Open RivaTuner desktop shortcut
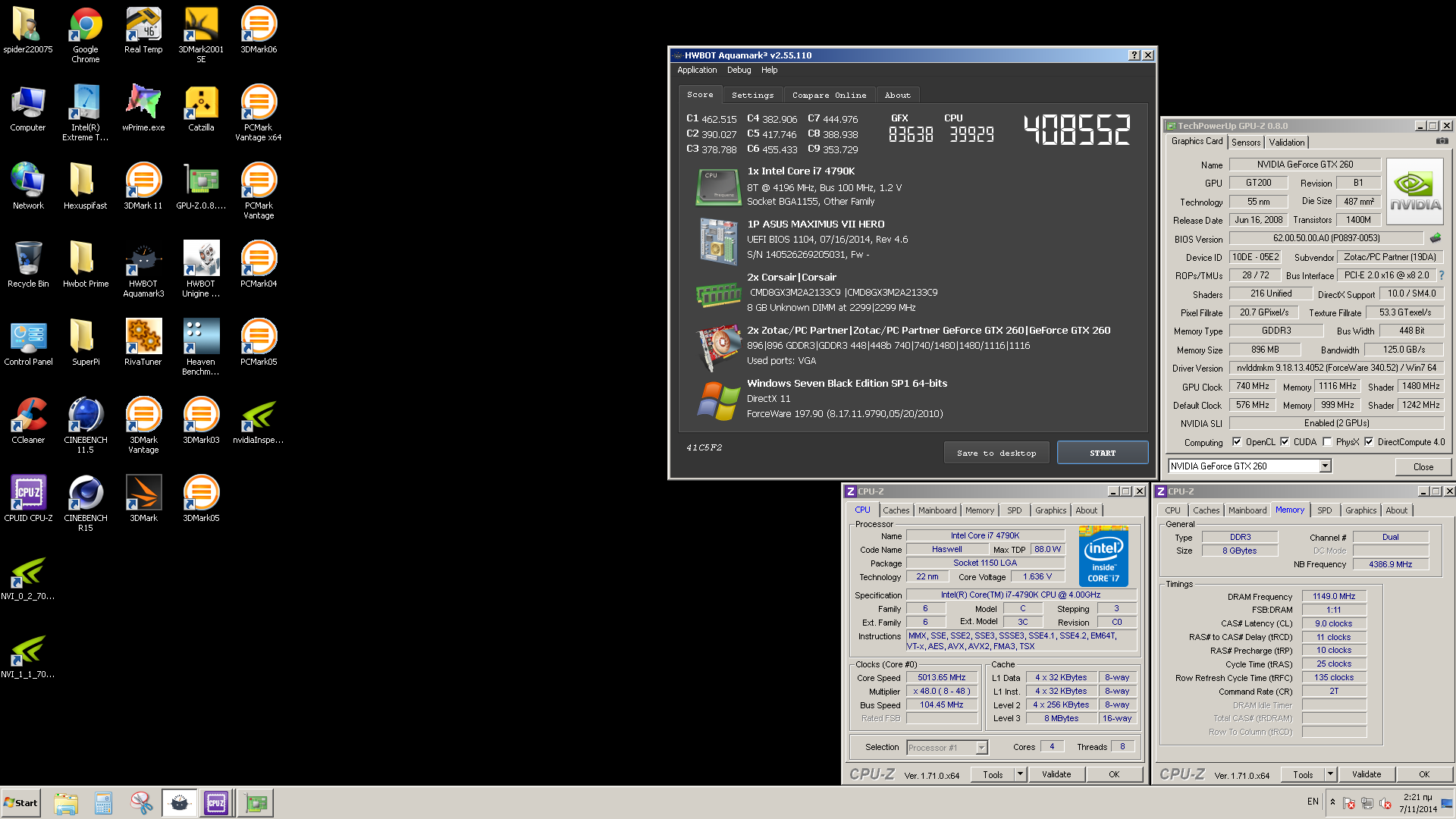The width and height of the screenshot is (1456, 819). 143,343
